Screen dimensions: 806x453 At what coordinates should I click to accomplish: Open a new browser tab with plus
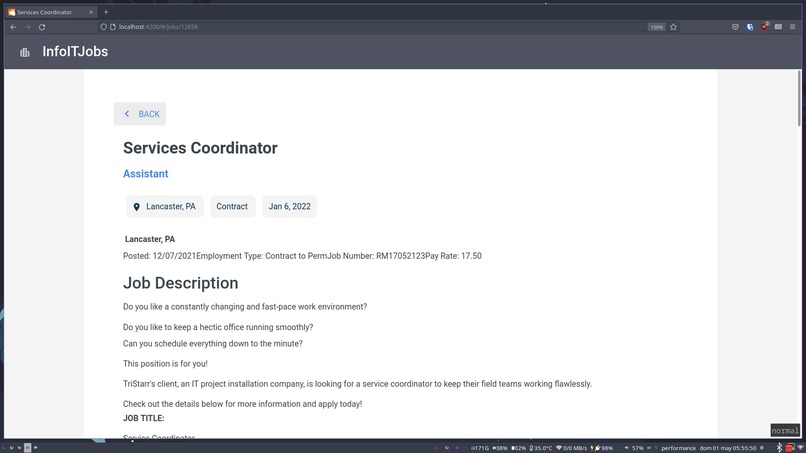(106, 12)
